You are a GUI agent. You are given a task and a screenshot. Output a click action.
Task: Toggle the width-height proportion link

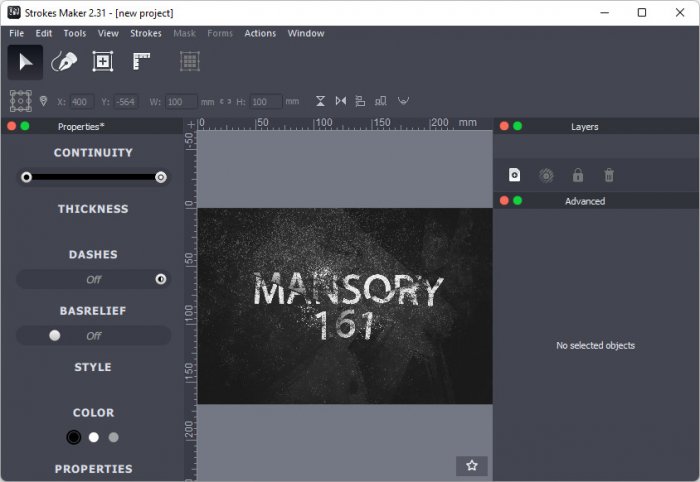[225, 101]
